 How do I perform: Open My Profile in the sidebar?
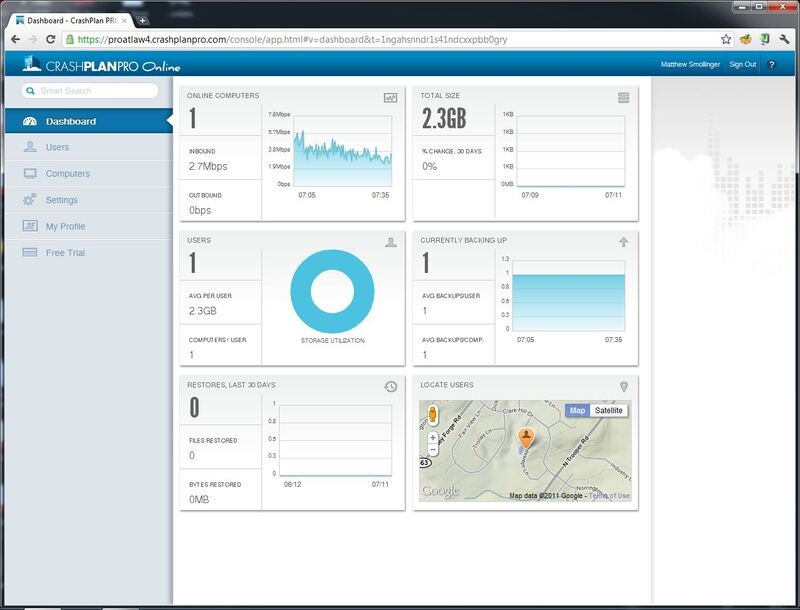point(65,226)
